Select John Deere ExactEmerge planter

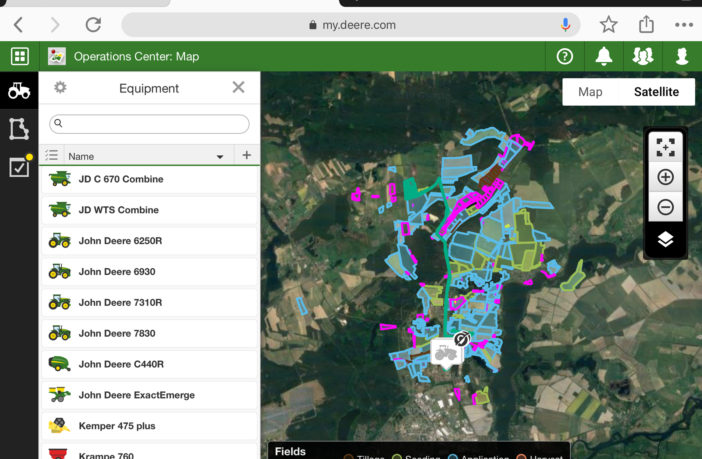150,395
